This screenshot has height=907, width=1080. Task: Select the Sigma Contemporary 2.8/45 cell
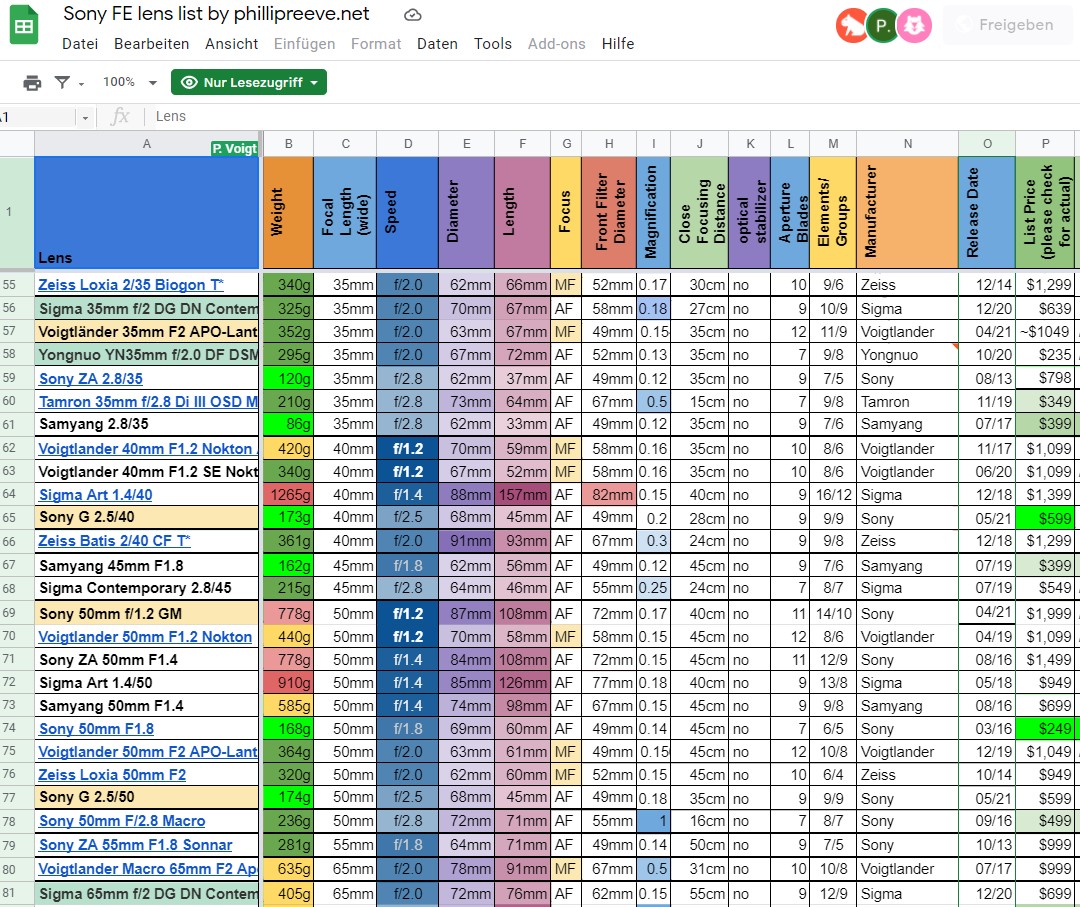(x=147, y=588)
